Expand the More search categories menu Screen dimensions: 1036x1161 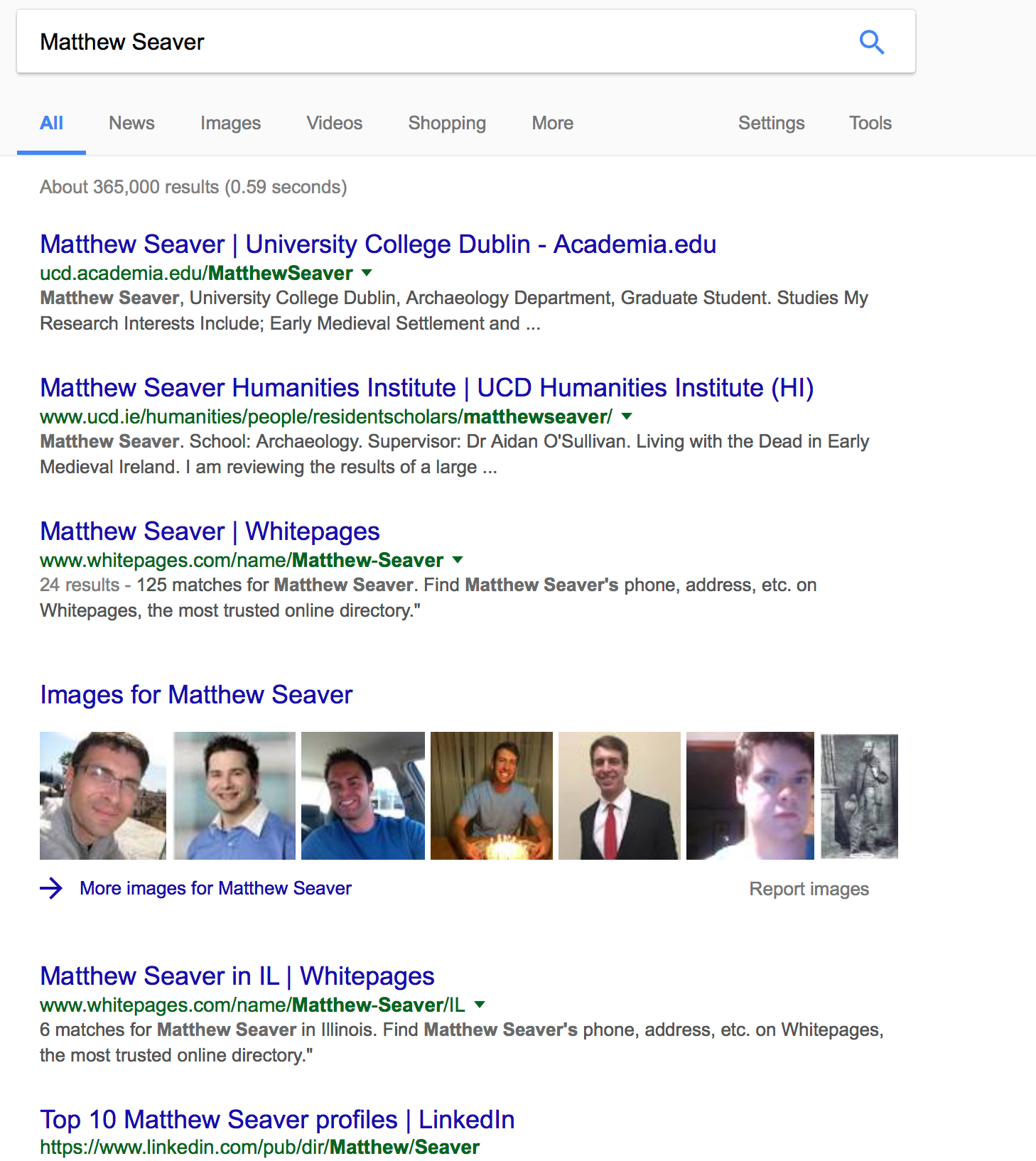point(552,123)
